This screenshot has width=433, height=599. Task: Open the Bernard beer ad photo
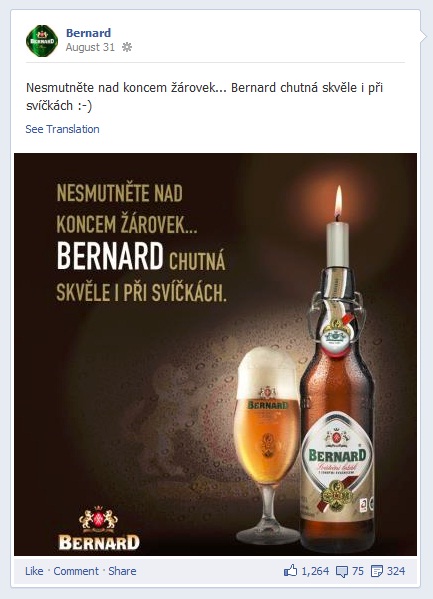216,354
